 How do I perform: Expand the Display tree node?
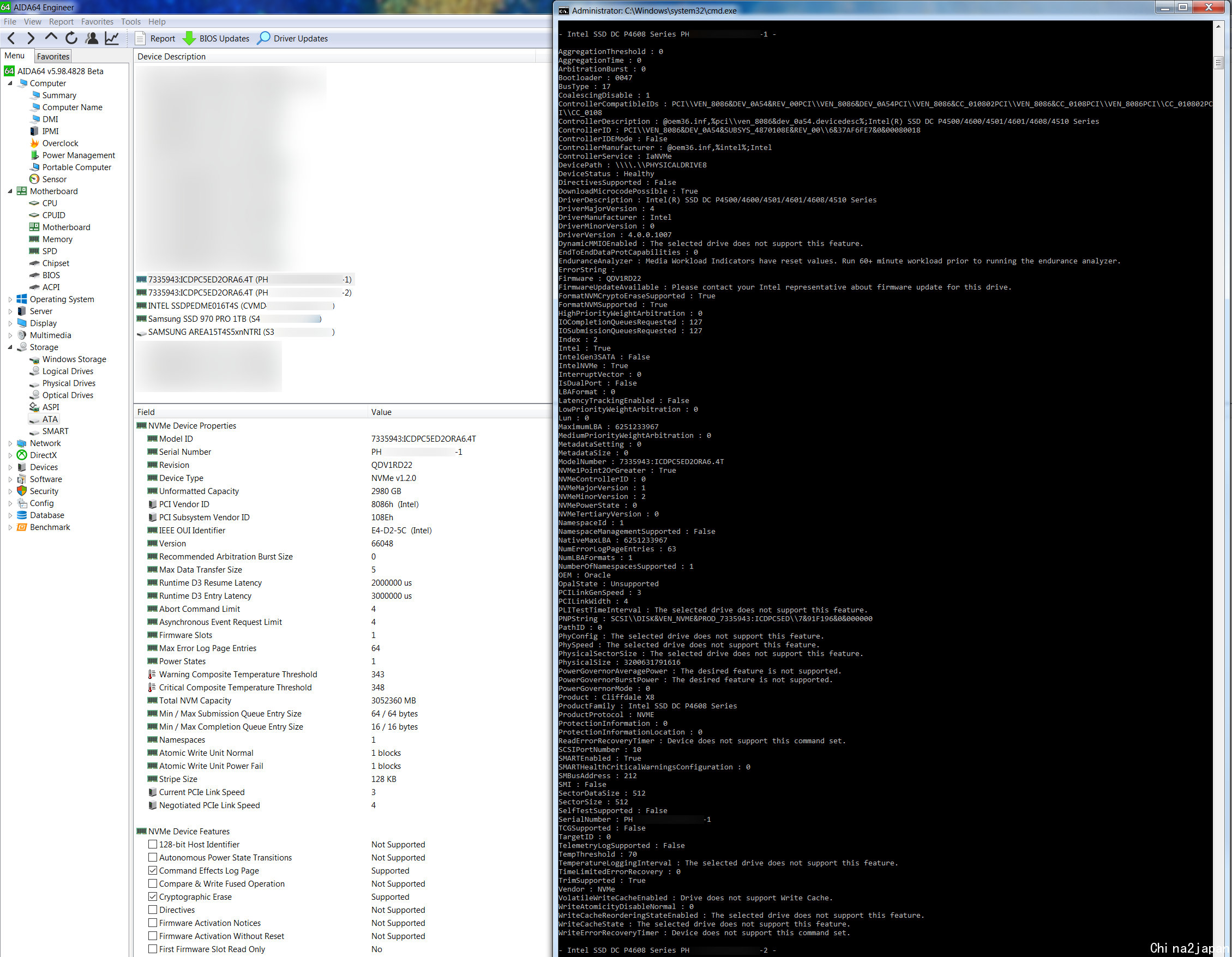[x=10, y=323]
